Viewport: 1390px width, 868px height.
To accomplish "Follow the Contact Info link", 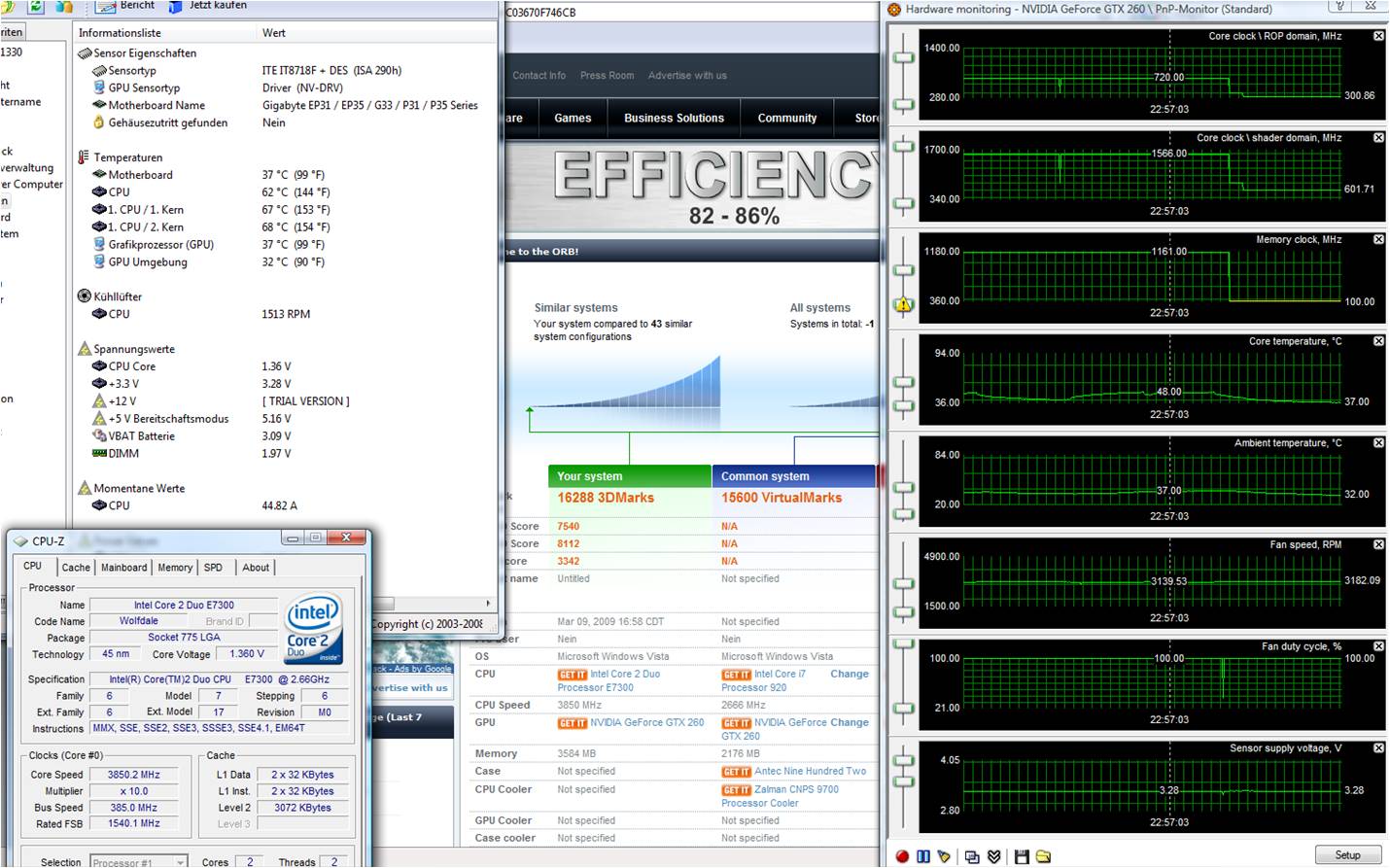I will [539, 76].
